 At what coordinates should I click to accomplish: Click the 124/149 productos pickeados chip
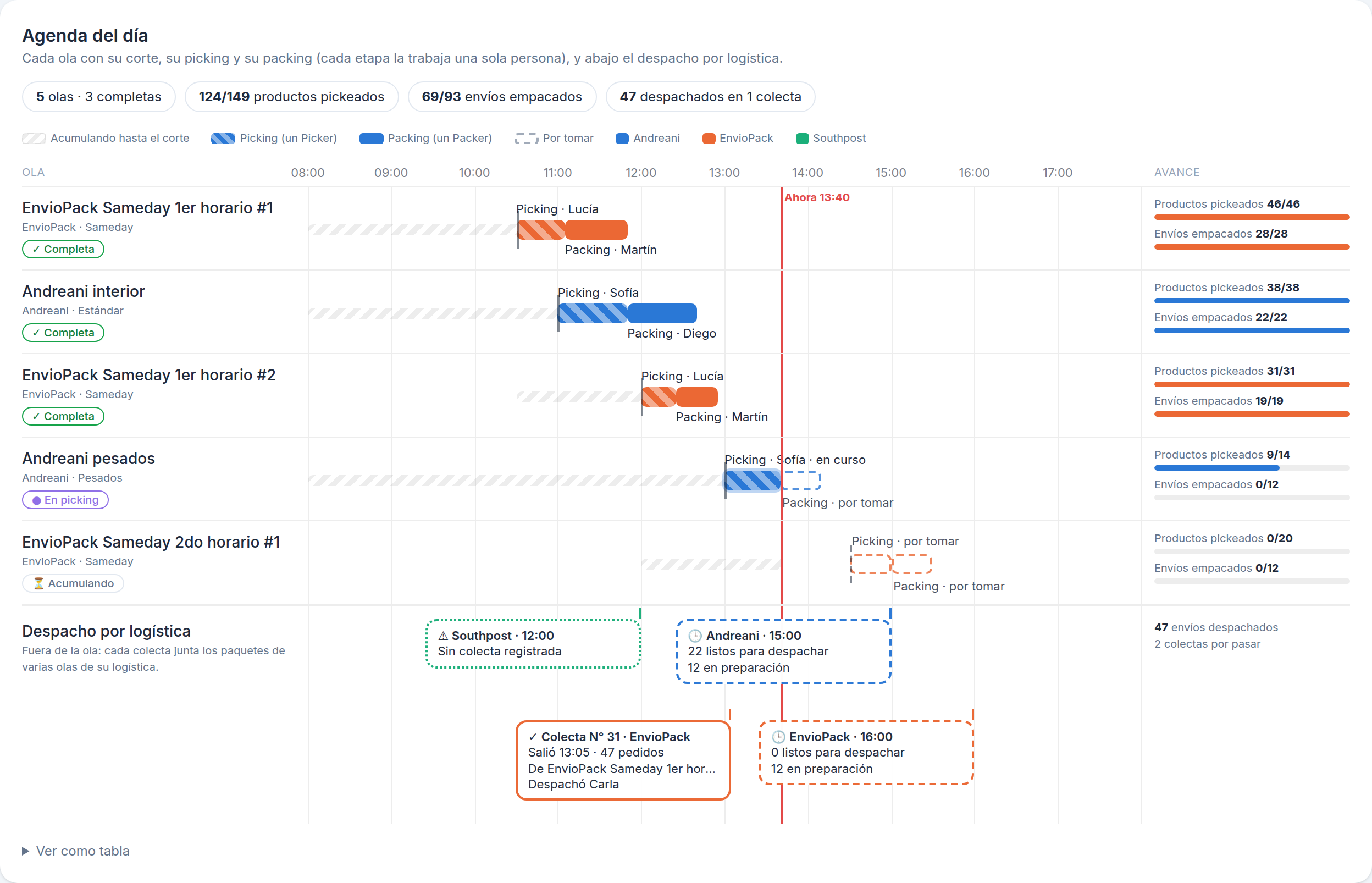pos(291,96)
